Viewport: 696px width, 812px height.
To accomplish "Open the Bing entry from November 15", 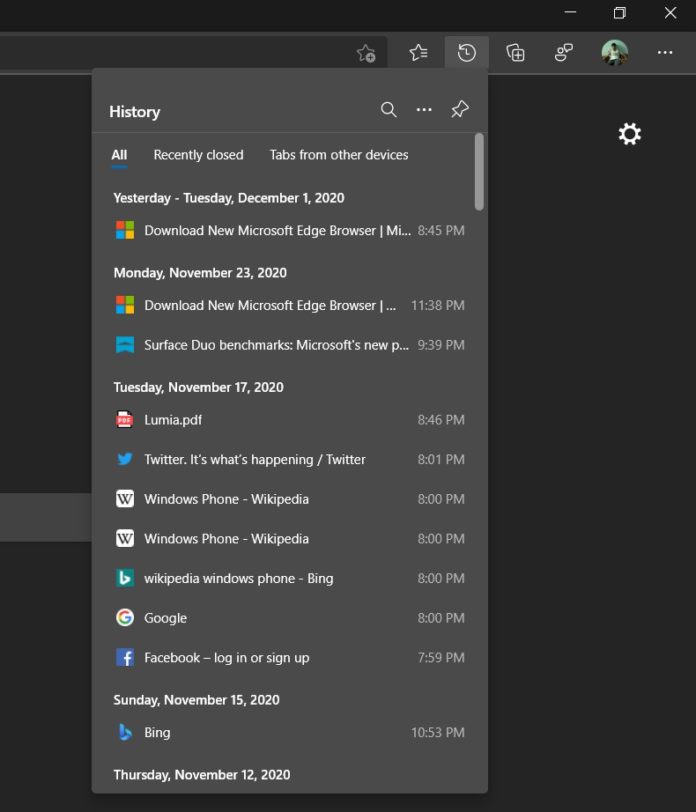I will point(158,732).
